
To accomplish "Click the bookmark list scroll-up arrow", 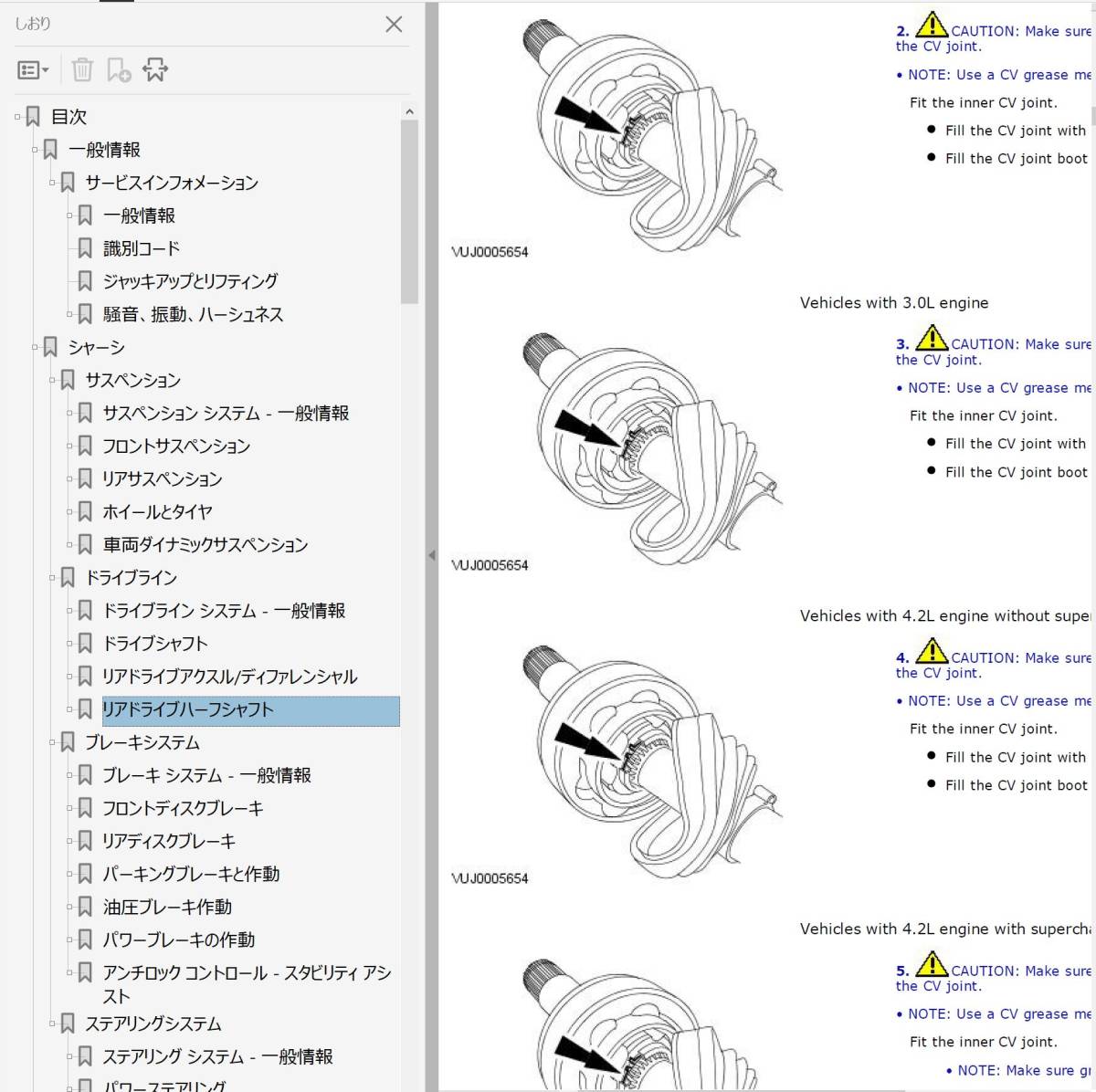I will (410, 110).
